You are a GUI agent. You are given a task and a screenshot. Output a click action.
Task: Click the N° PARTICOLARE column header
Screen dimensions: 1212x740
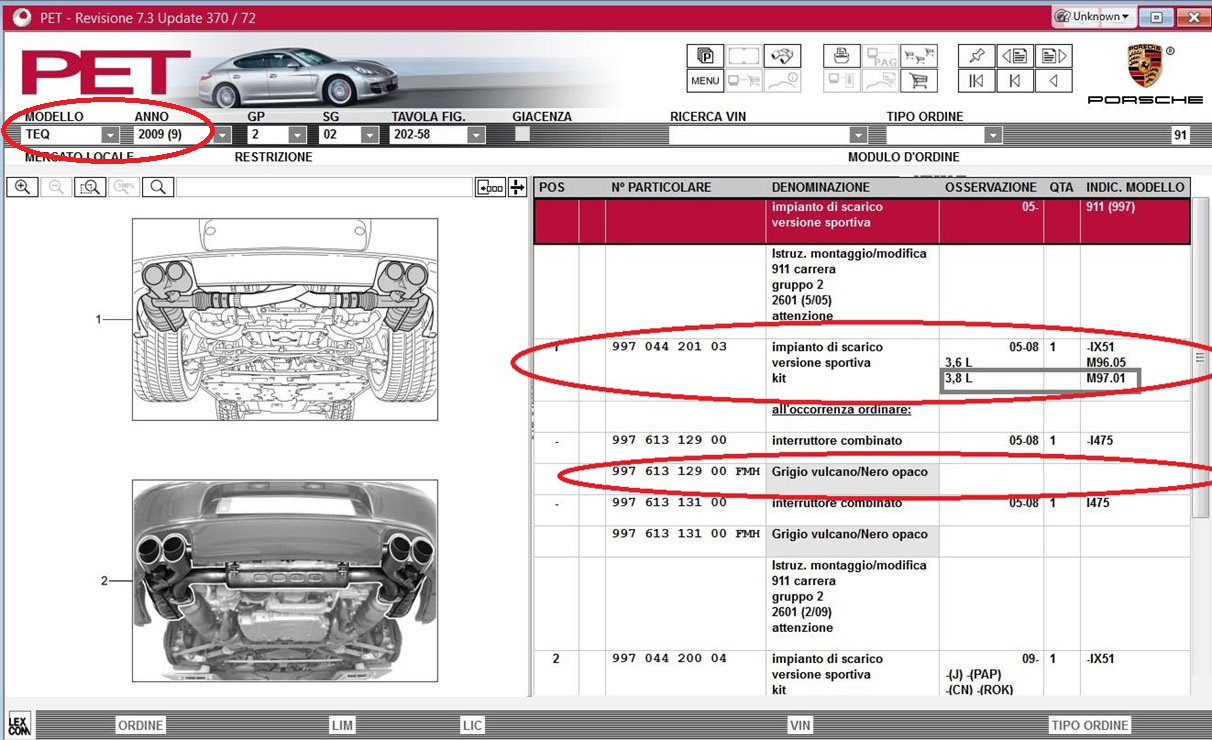661,187
